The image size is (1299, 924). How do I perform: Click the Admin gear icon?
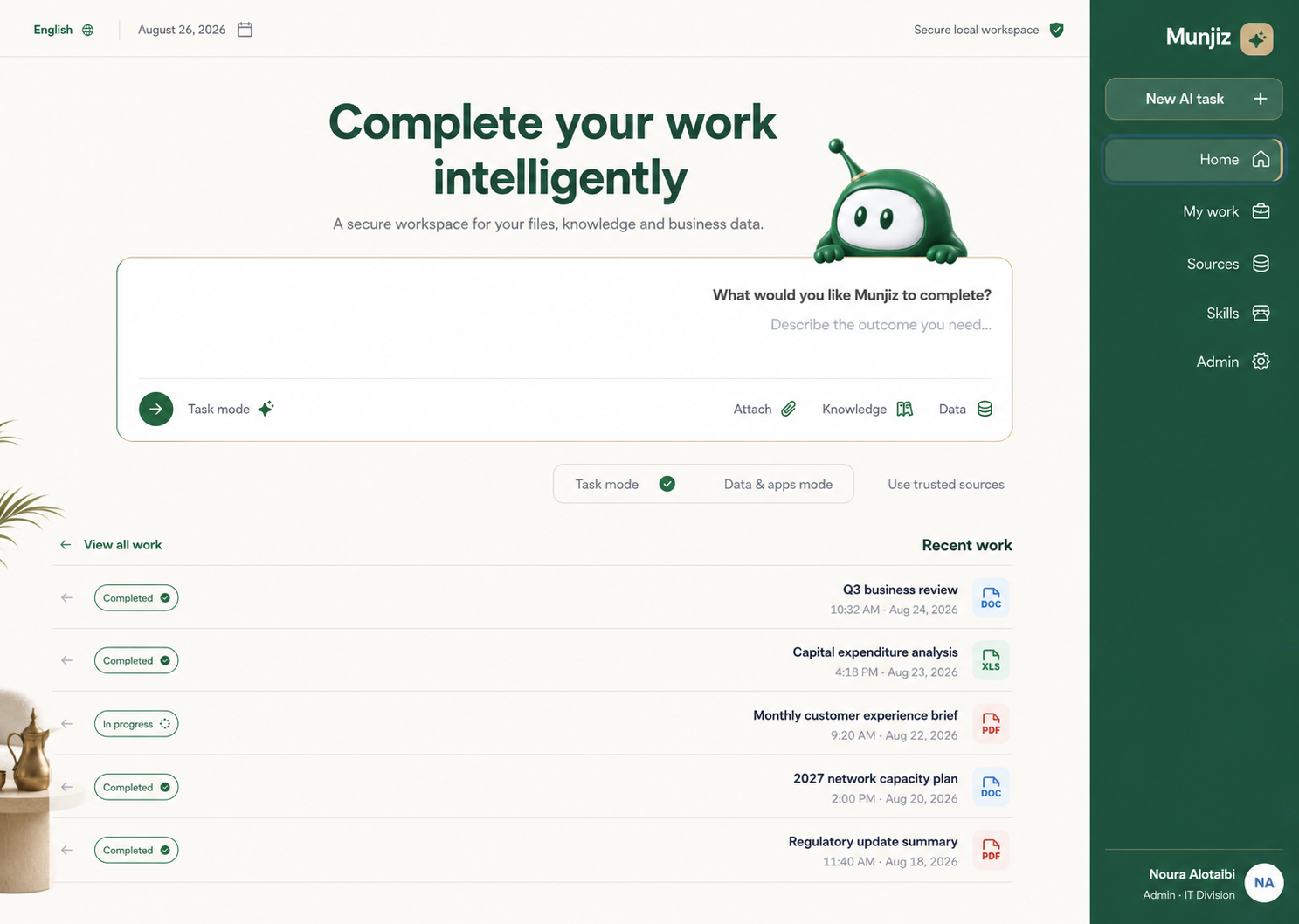pyautogui.click(x=1261, y=362)
